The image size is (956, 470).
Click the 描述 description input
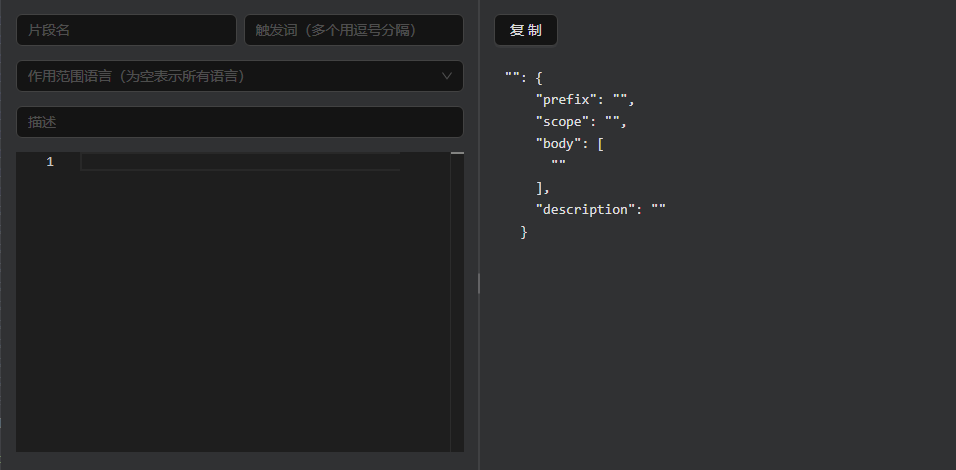pos(240,122)
